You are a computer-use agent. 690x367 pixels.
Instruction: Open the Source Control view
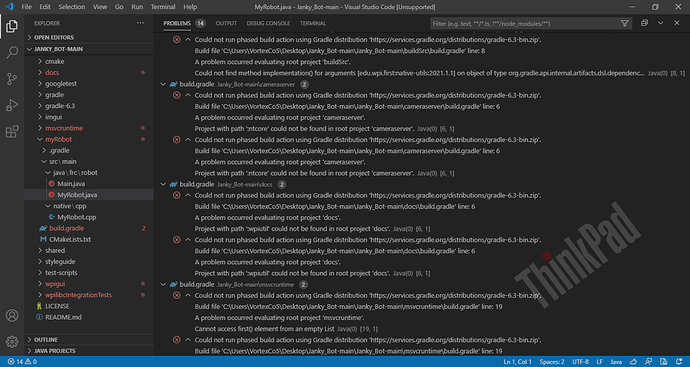coord(12,79)
